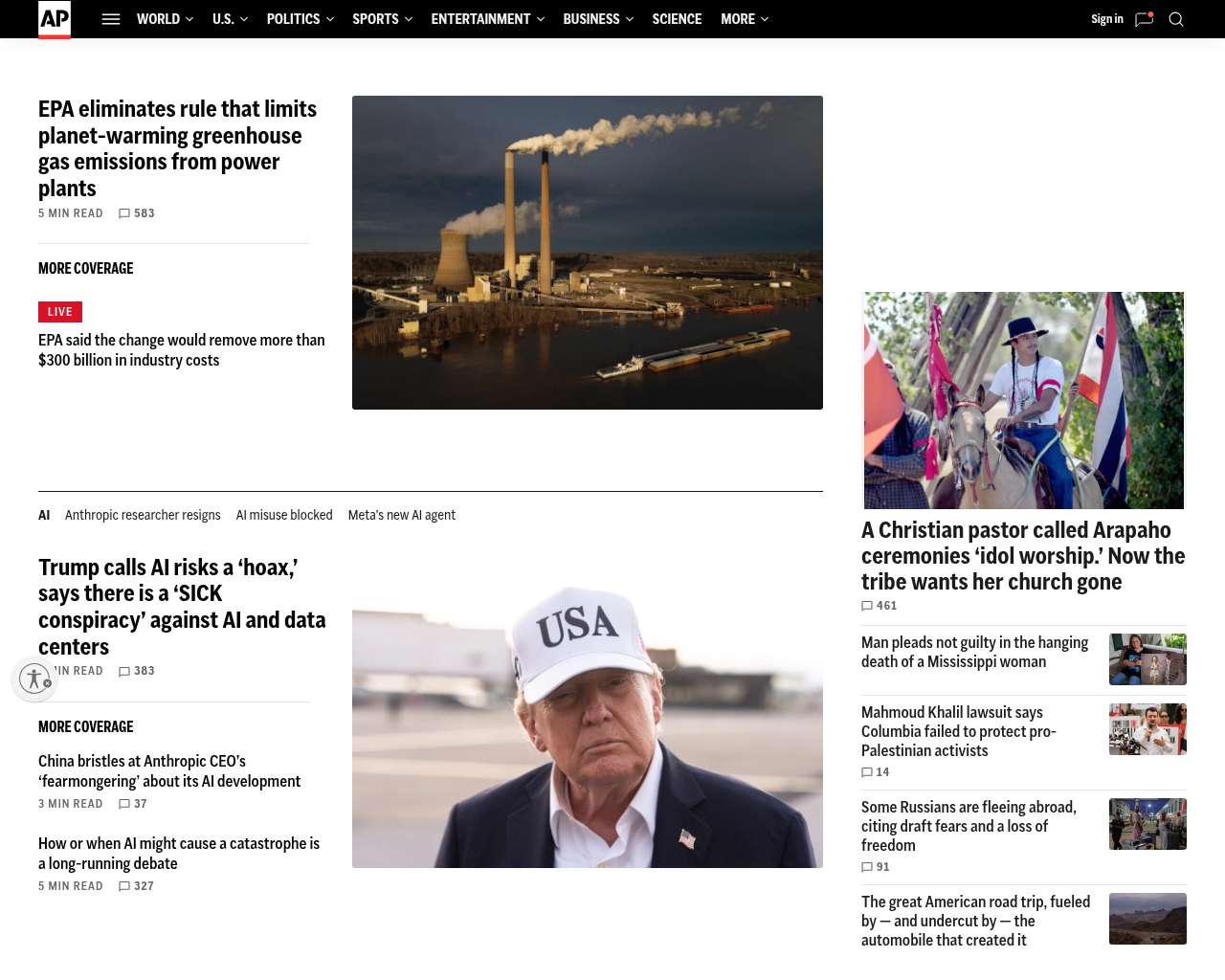The width and height of the screenshot is (1225, 980).
Task: Open the hamburger menu icon
Action: pyautogui.click(x=111, y=19)
